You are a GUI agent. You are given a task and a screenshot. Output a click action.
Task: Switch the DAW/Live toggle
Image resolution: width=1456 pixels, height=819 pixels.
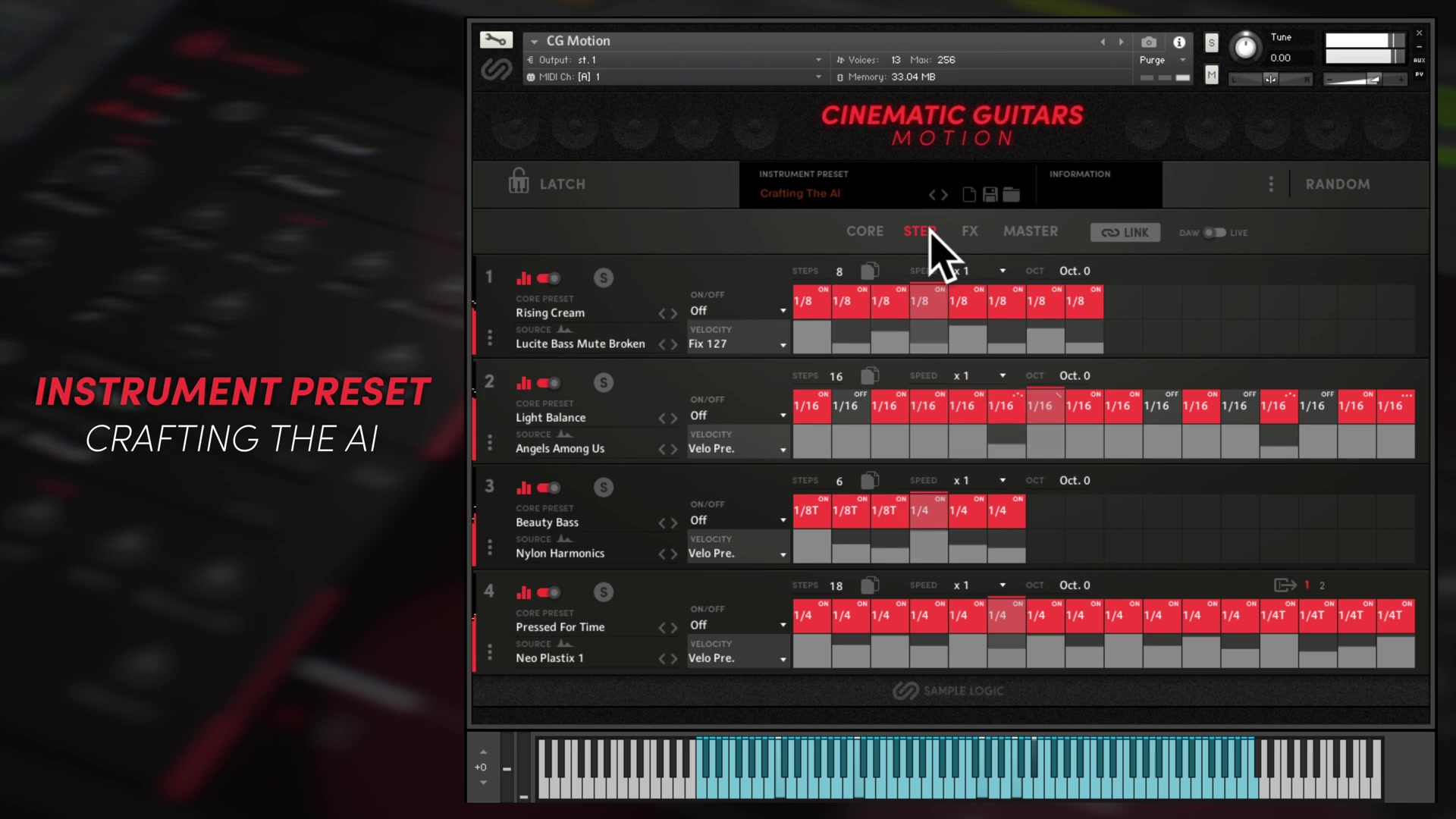coord(1214,233)
